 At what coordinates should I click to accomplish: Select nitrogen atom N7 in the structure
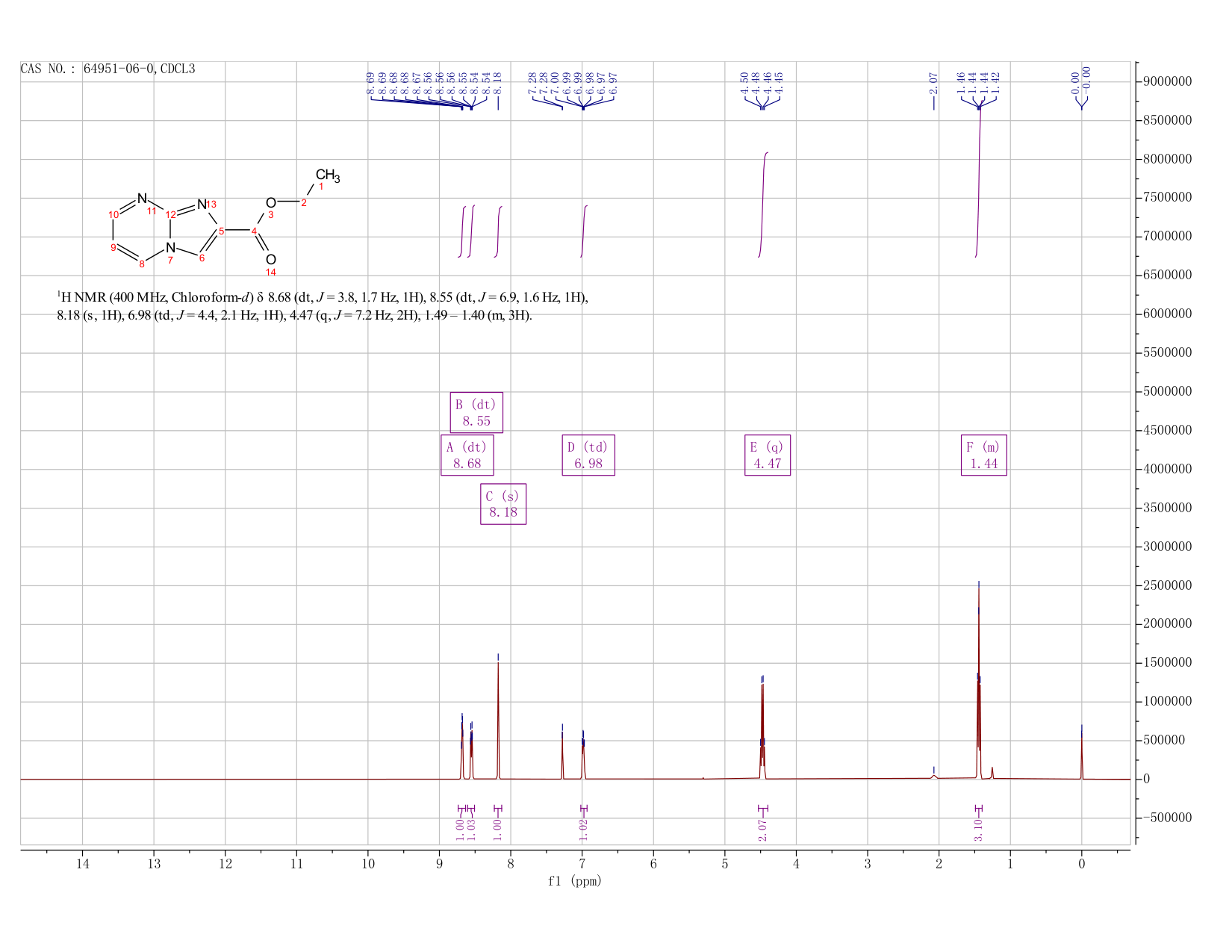(170, 247)
